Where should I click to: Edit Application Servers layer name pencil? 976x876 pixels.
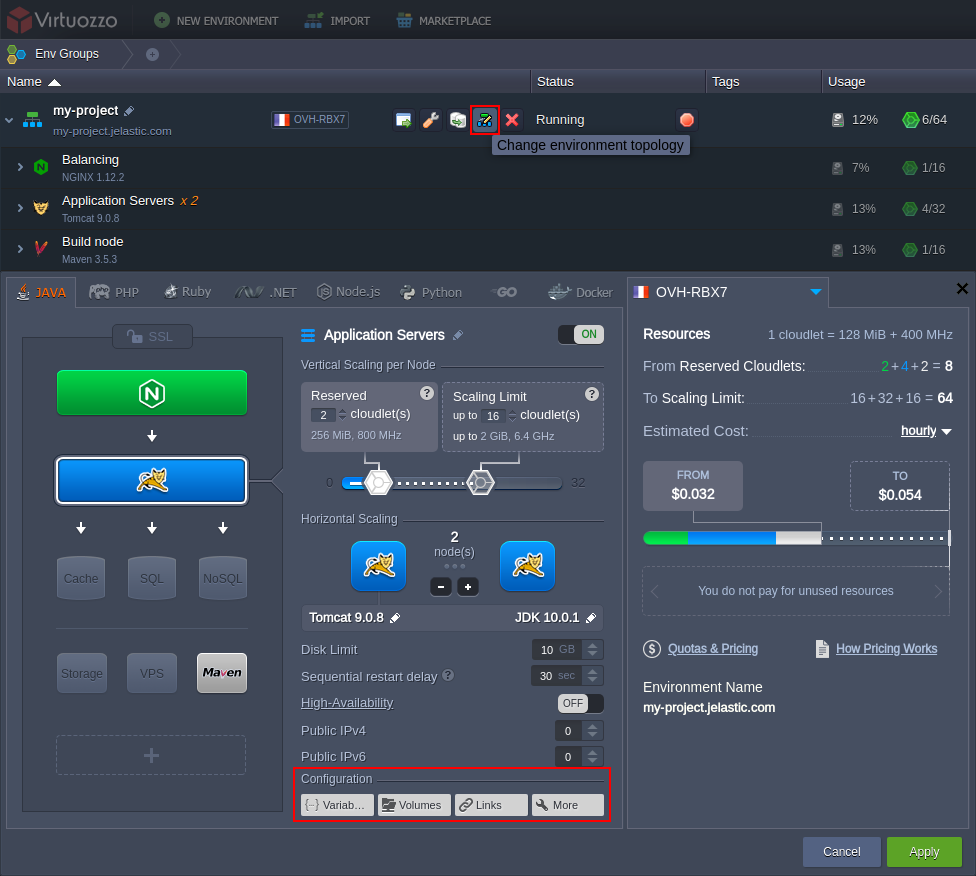point(458,335)
